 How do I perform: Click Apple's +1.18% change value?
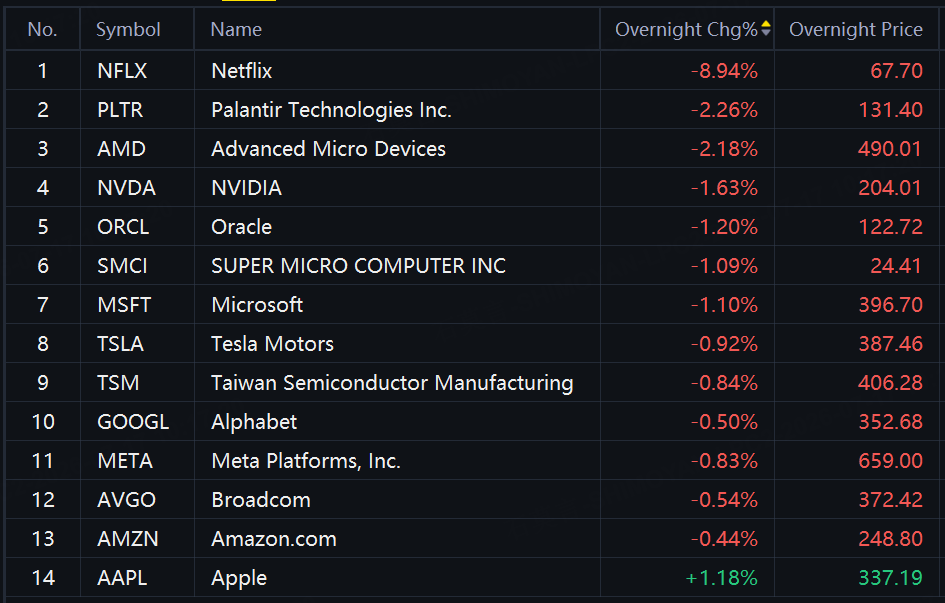pos(721,578)
